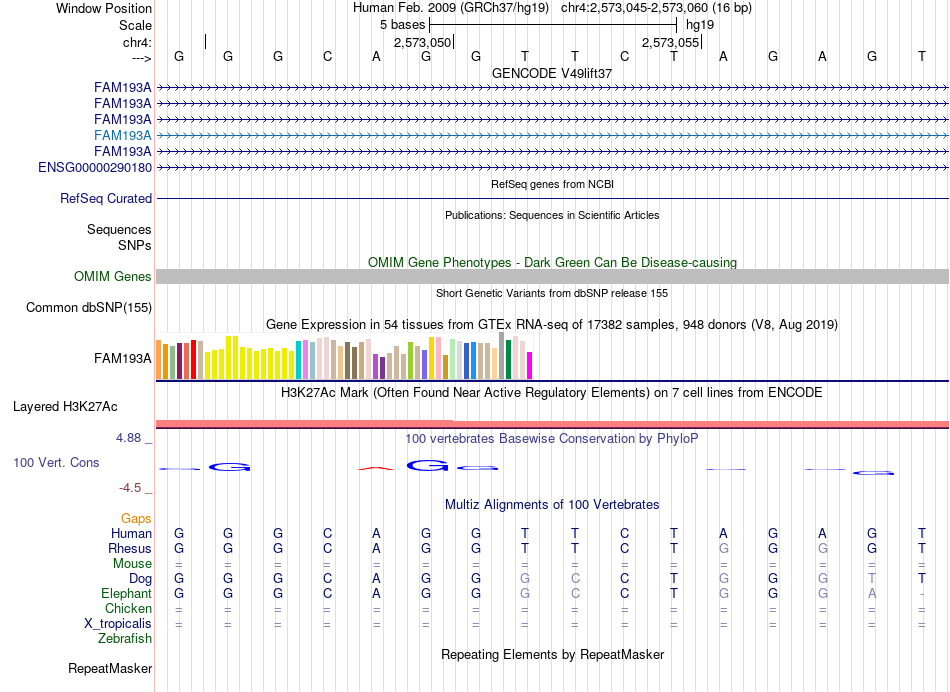Image resolution: width=950 pixels, height=692 pixels.
Task: Click the red negative PhyloP conservation mark
Action: pos(376,468)
